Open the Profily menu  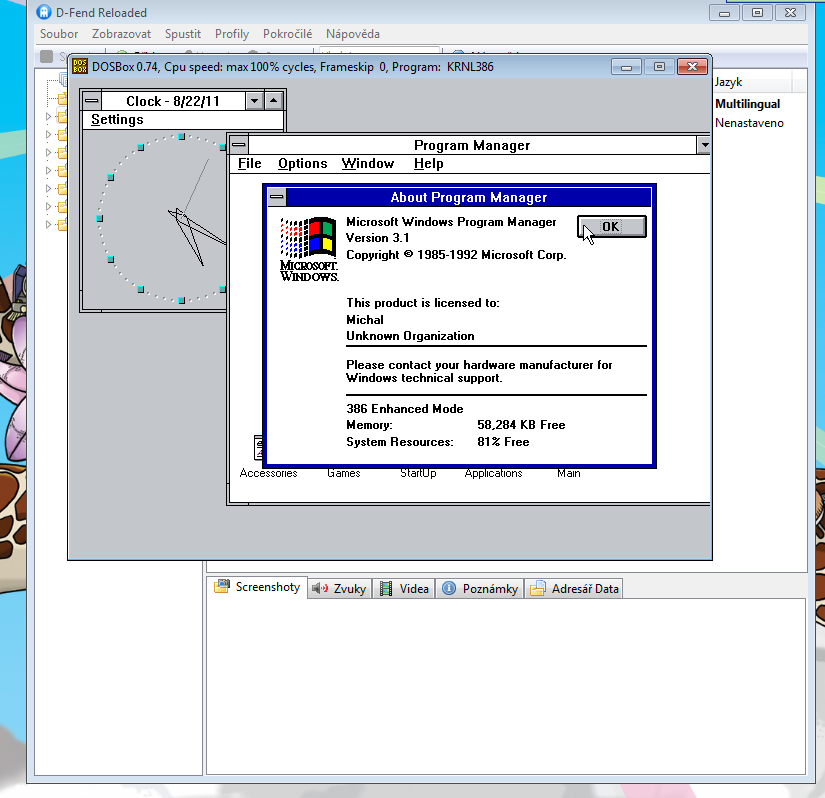[232, 34]
